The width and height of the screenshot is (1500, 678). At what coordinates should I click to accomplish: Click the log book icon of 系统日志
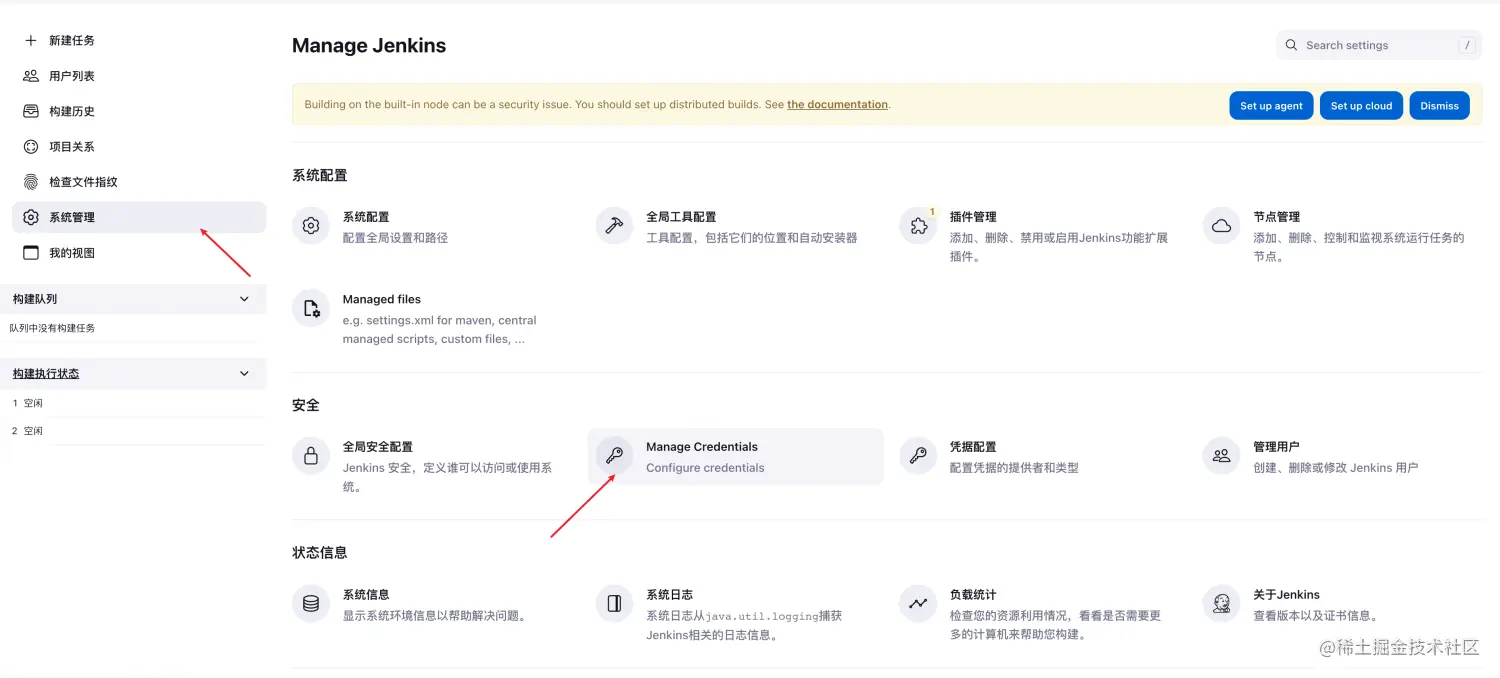tap(614, 603)
